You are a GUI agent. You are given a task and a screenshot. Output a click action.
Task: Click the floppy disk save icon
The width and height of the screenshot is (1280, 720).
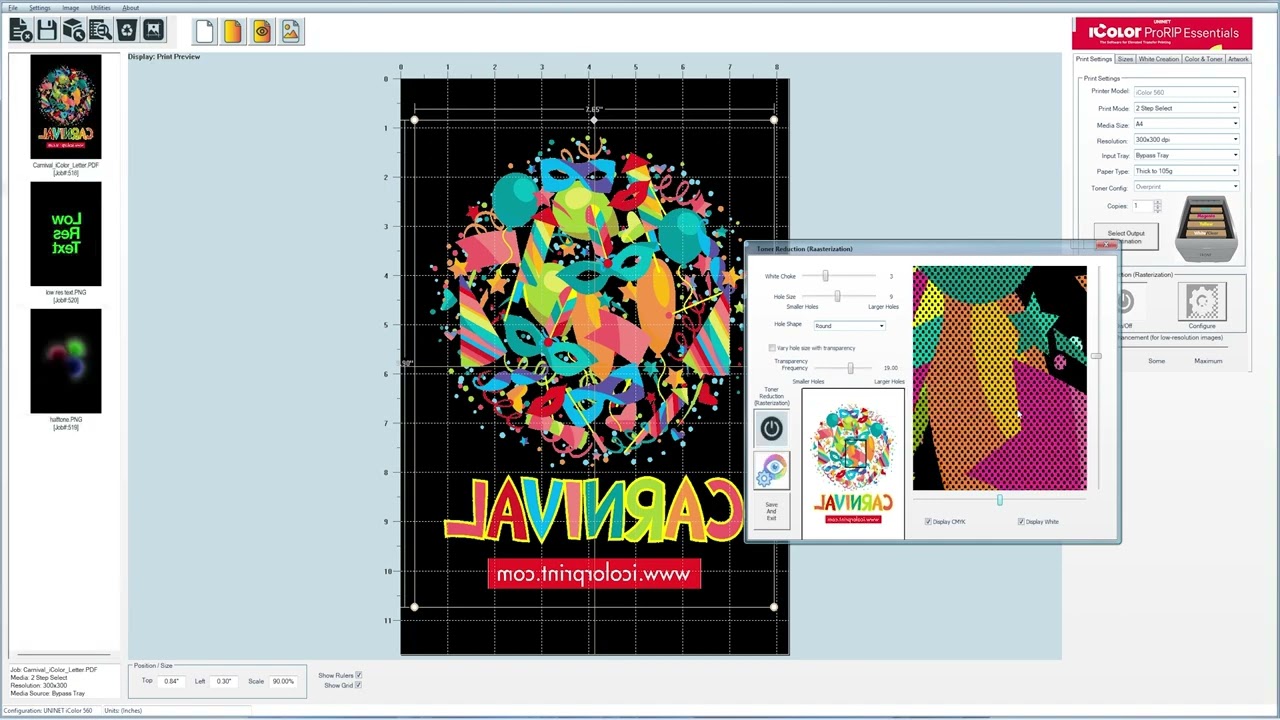[47, 31]
